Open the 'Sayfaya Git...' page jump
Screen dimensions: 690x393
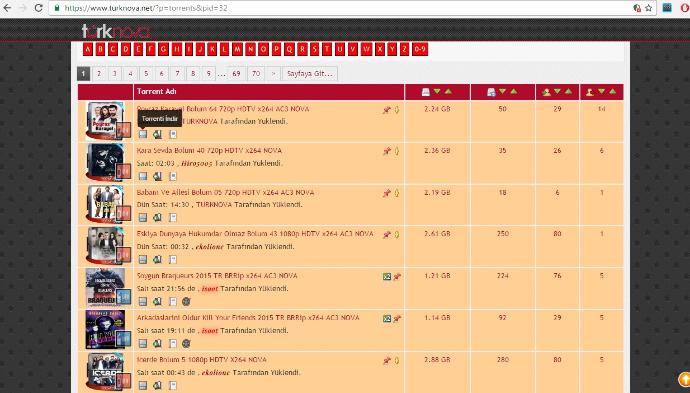click(310, 73)
